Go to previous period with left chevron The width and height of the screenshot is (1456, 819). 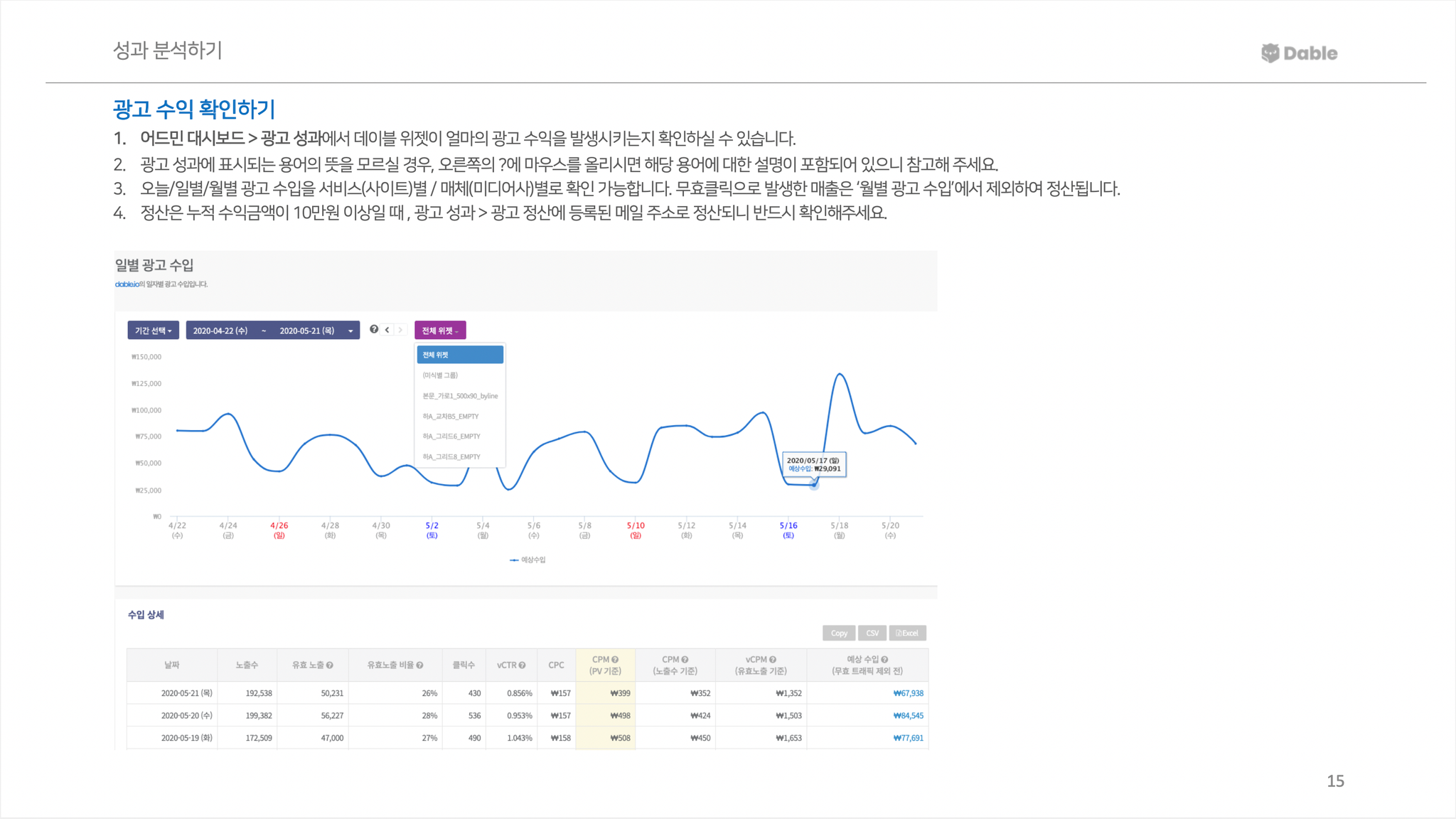(387, 330)
